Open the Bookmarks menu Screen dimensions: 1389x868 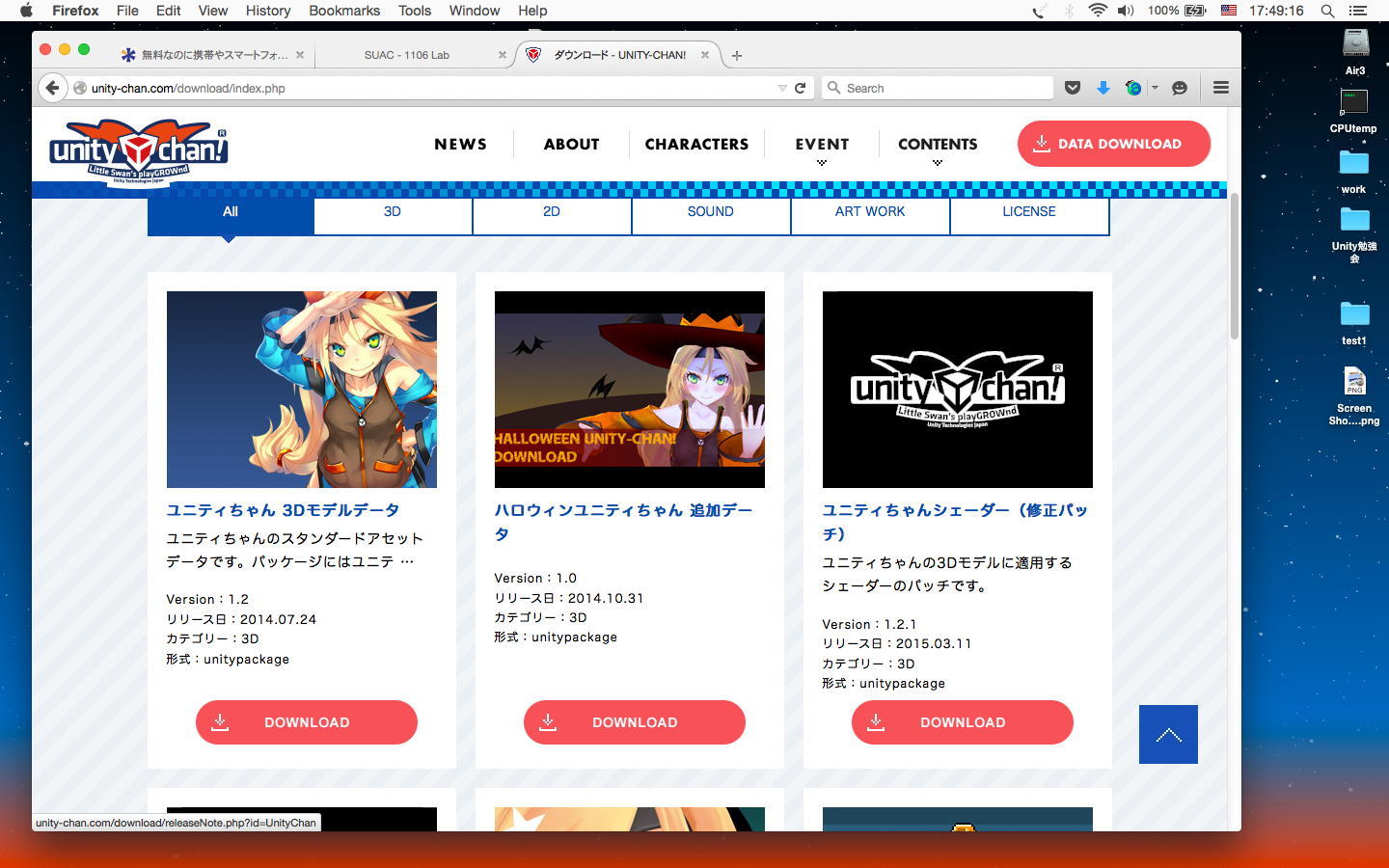pyautogui.click(x=344, y=11)
